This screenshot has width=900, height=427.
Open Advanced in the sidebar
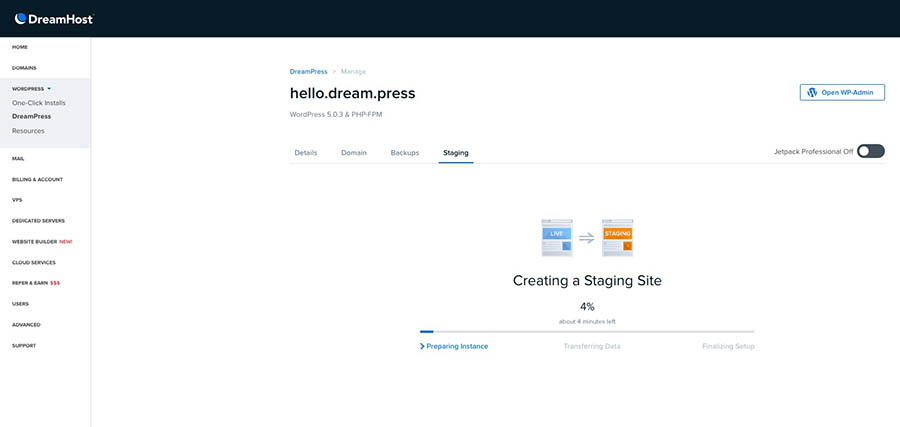coord(26,324)
